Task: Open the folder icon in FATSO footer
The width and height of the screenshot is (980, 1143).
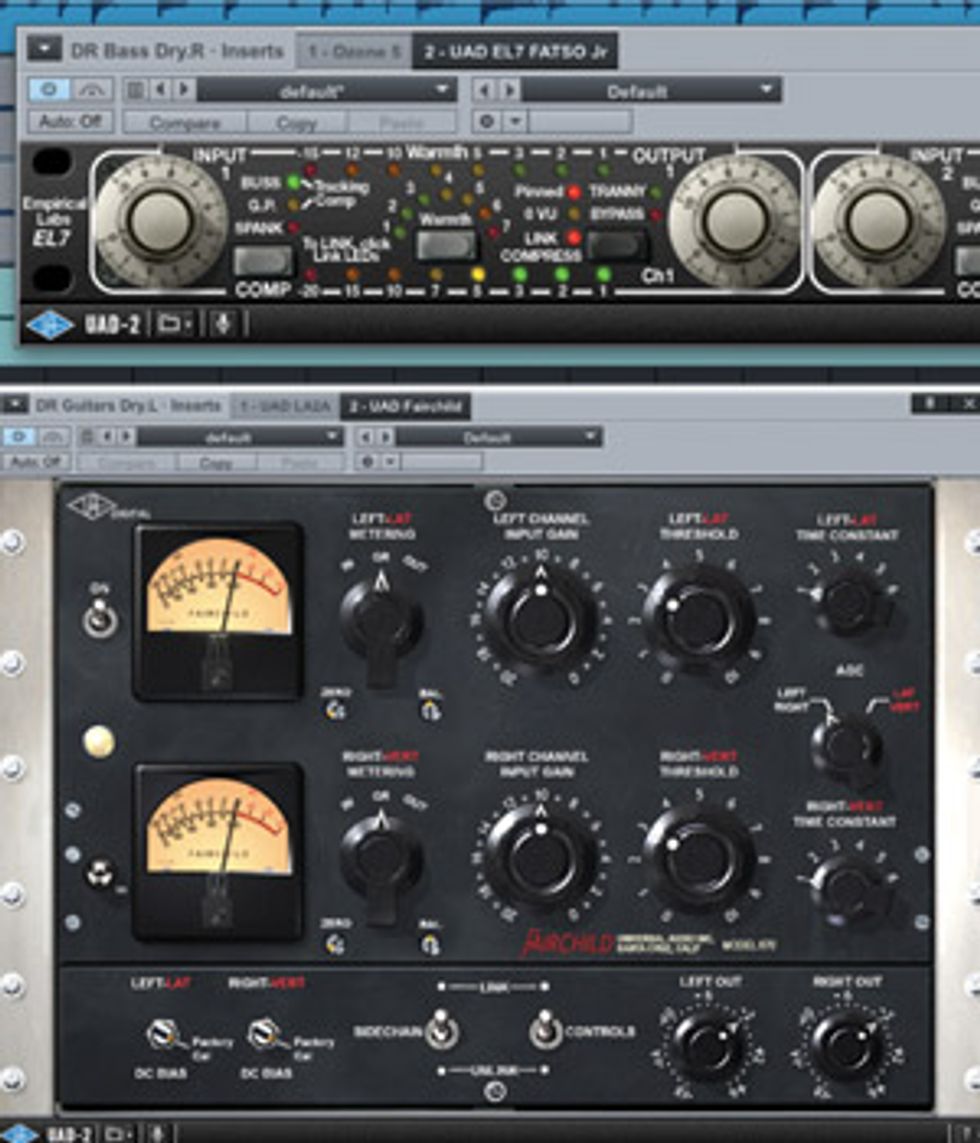Action: pos(174,325)
